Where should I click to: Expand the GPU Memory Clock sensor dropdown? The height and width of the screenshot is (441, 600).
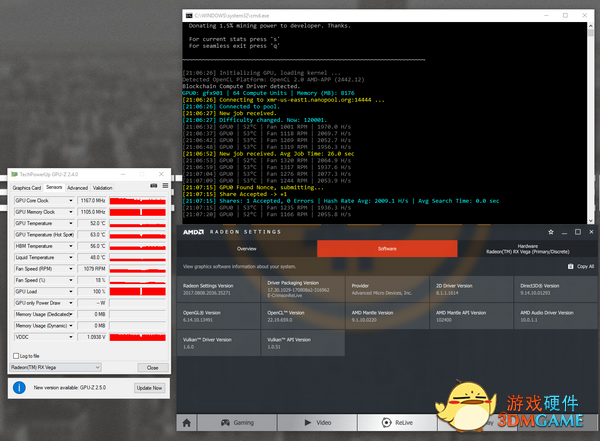(x=71, y=212)
